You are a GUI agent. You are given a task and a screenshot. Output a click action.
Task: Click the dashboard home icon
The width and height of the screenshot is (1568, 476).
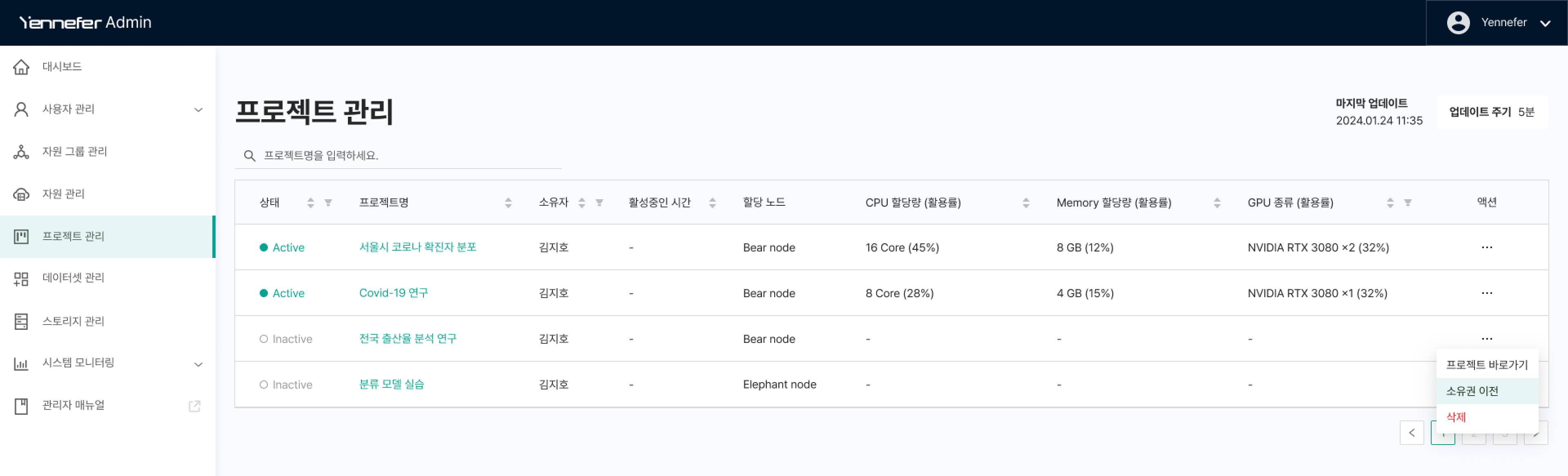(x=21, y=67)
